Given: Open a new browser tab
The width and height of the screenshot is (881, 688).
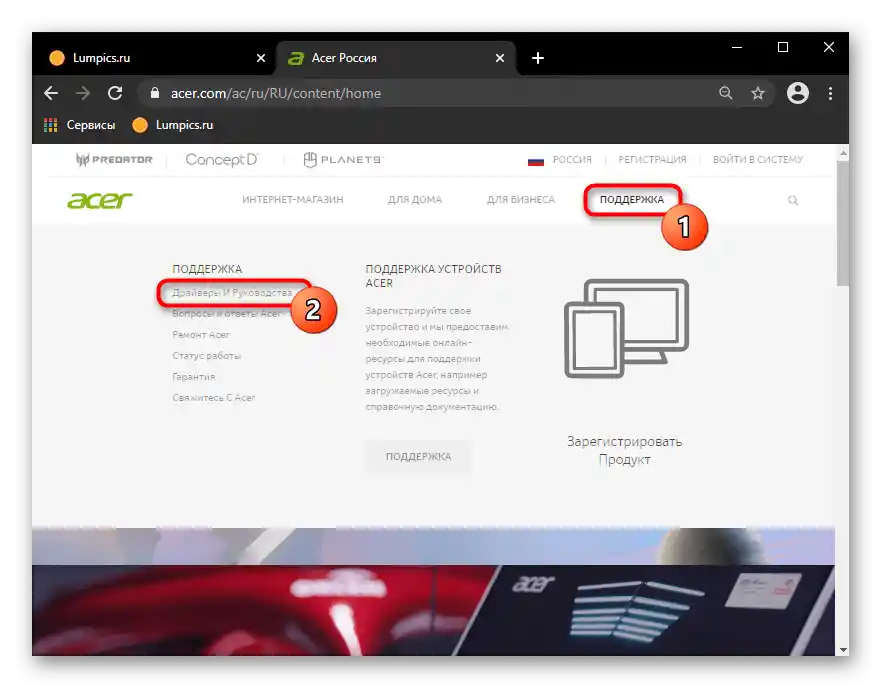Looking at the screenshot, I should point(538,58).
